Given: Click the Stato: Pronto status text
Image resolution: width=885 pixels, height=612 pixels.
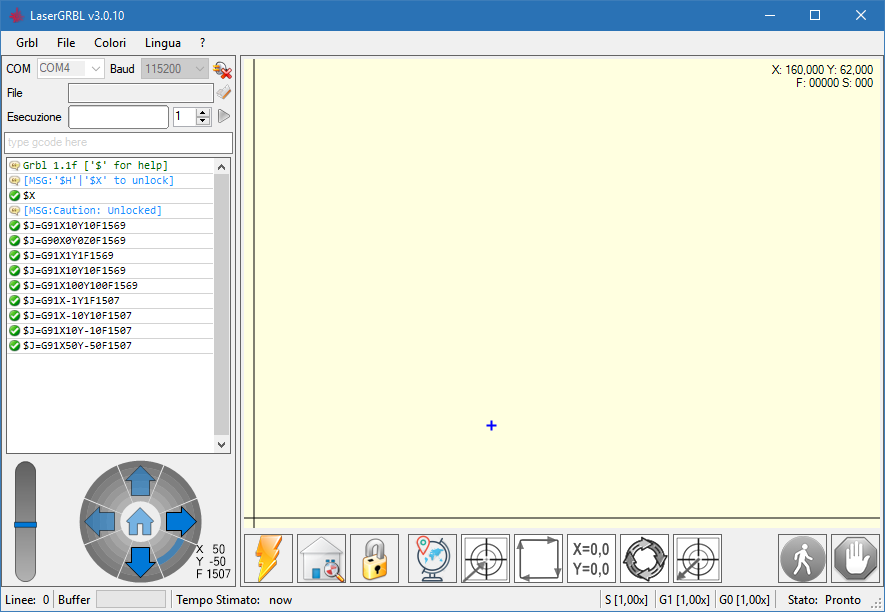Looking at the screenshot, I should 824,600.
